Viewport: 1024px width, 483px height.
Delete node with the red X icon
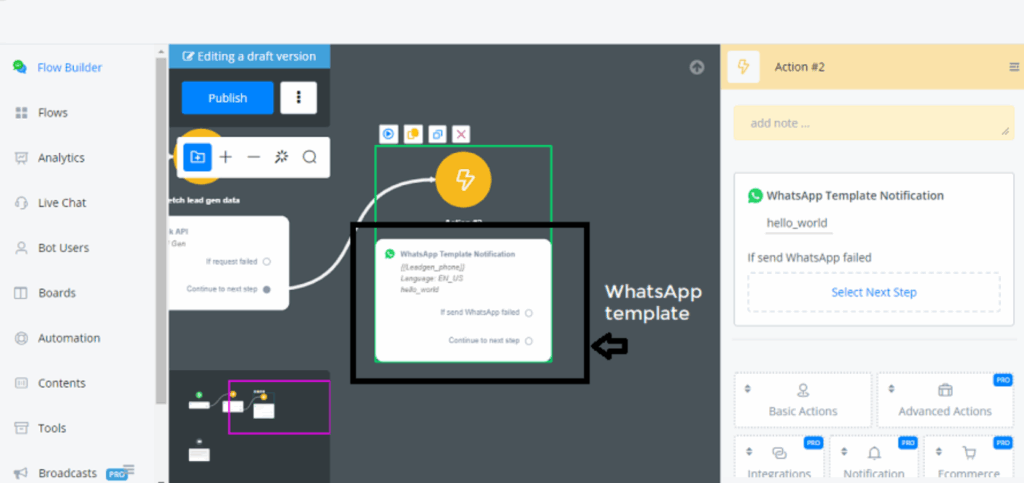(461, 134)
